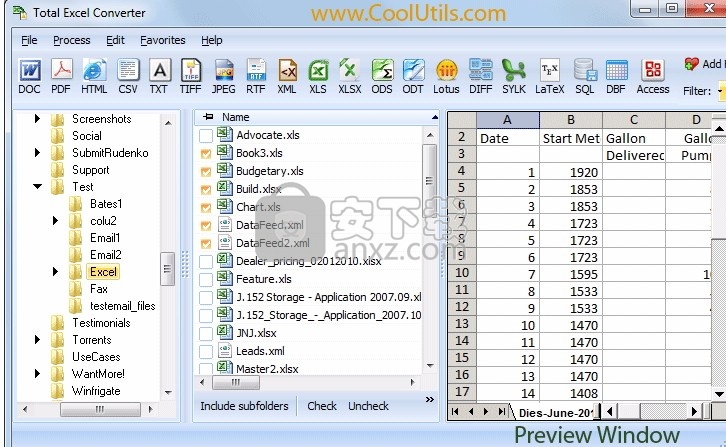Uncheck Build.xlsx file checkbox
The image size is (726, 447).
pyautogui.click(x=206, y=189)
